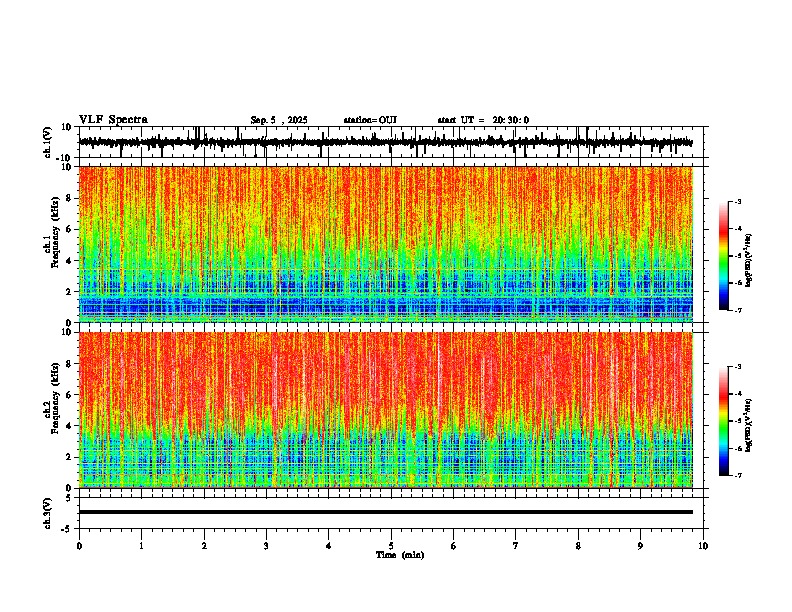Click the 'VLF Spectra' title text
792x612 pixels.
[113, 120]
